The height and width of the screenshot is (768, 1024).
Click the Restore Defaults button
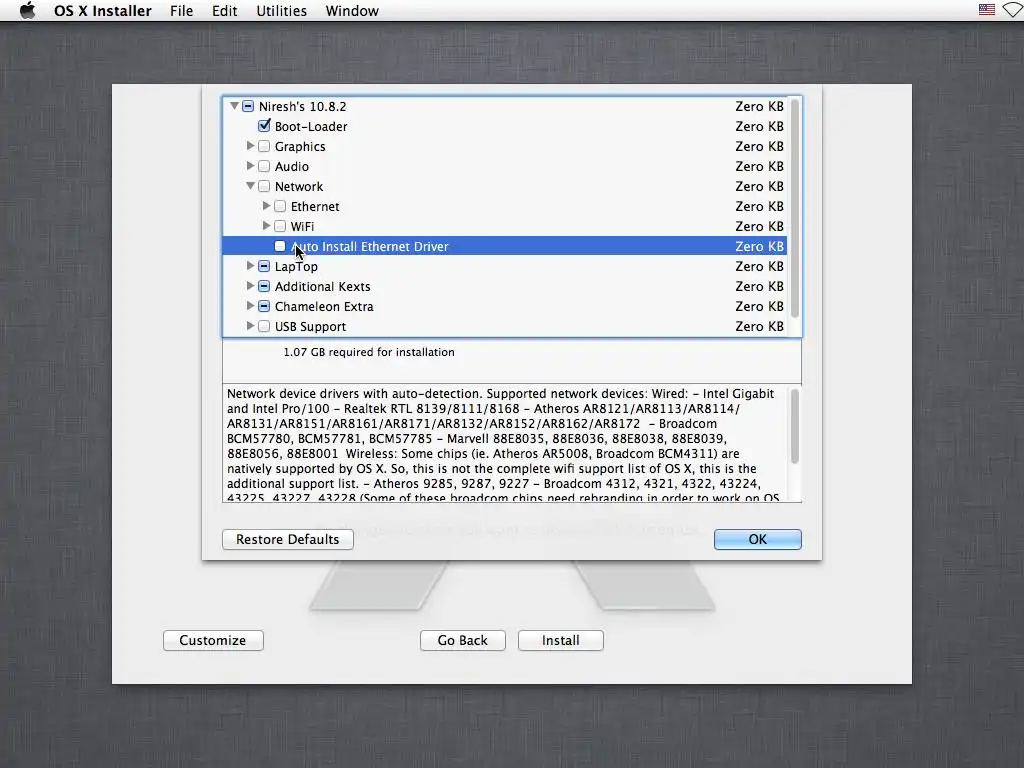tap(287, 539)
